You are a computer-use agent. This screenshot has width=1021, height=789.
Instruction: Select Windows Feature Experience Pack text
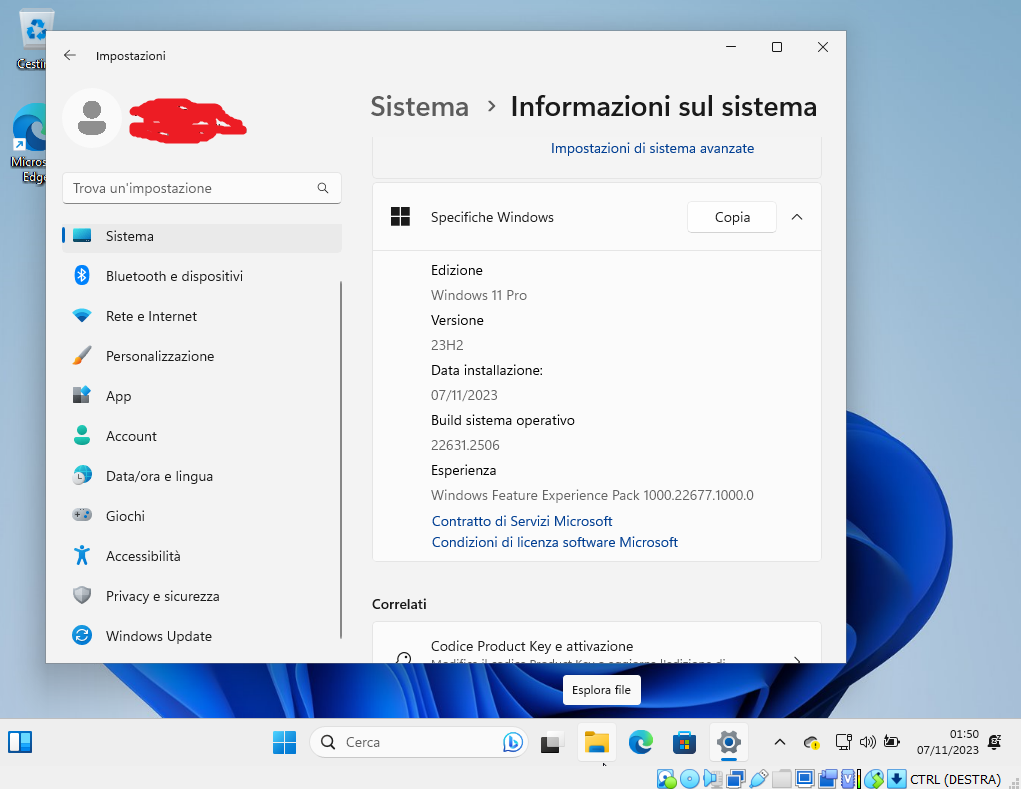[592, 495]
